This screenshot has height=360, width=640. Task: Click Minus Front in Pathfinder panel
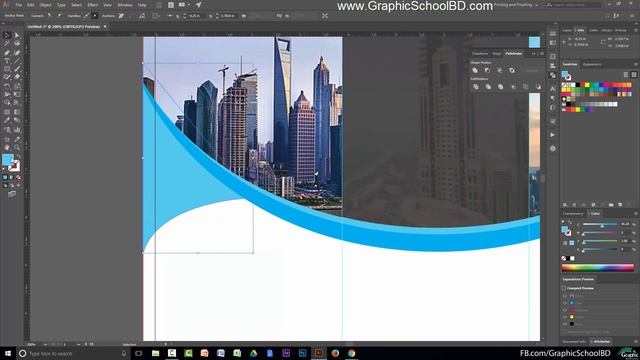click(487, 71)
